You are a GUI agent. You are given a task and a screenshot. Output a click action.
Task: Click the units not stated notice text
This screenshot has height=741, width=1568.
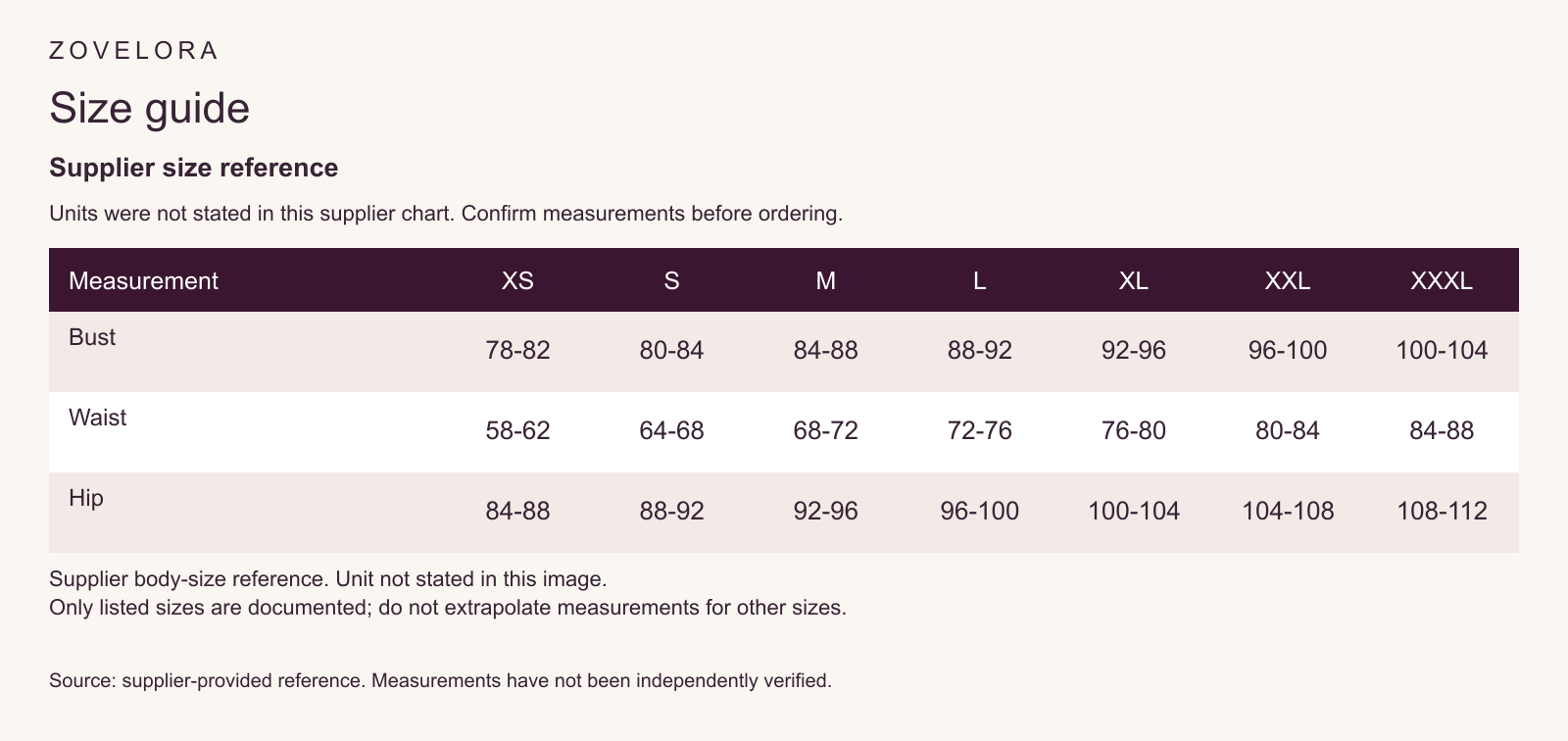coord(446,214)
